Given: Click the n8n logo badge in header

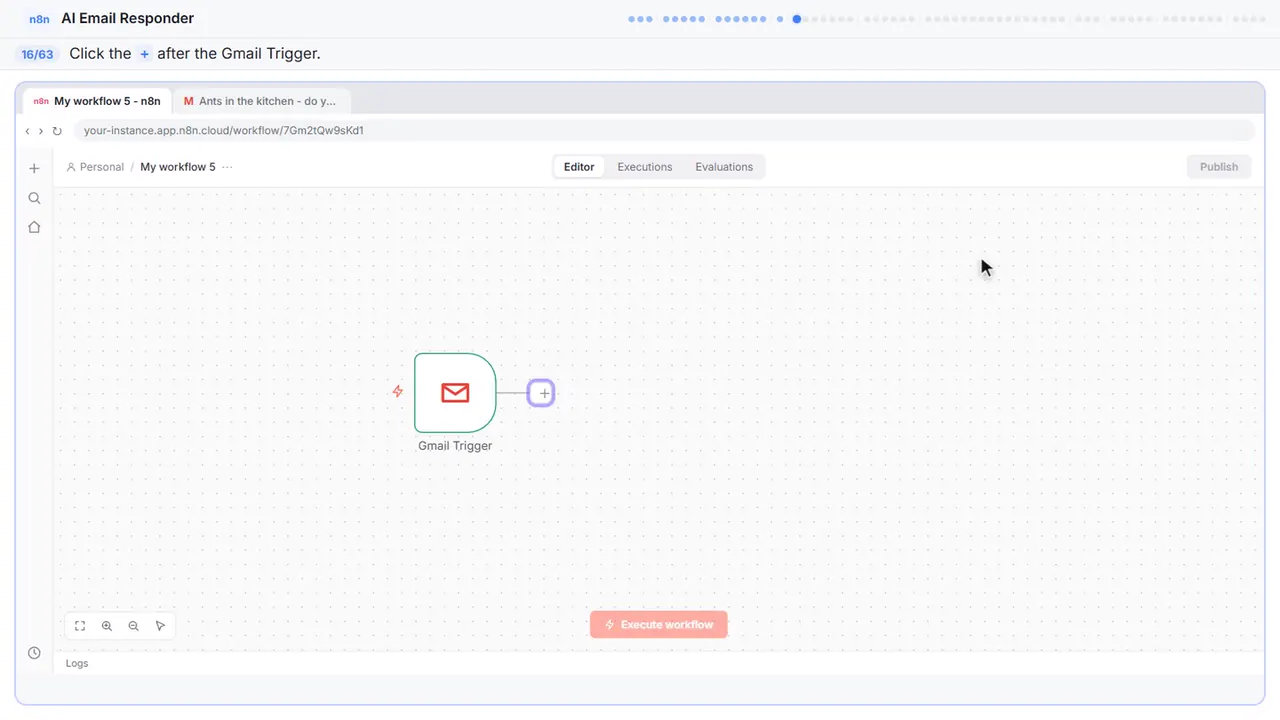Looking at the screenshot, I should [x=39, y=19].
